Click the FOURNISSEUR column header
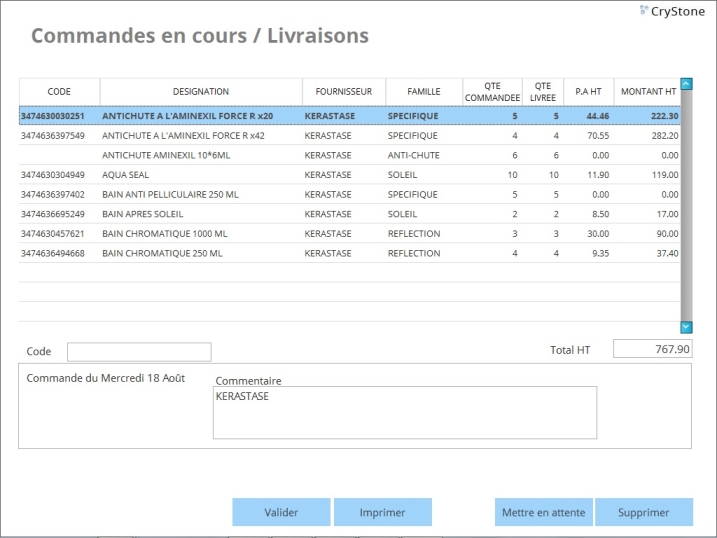This screenshot has height=538, width=717. click(344, 91)
